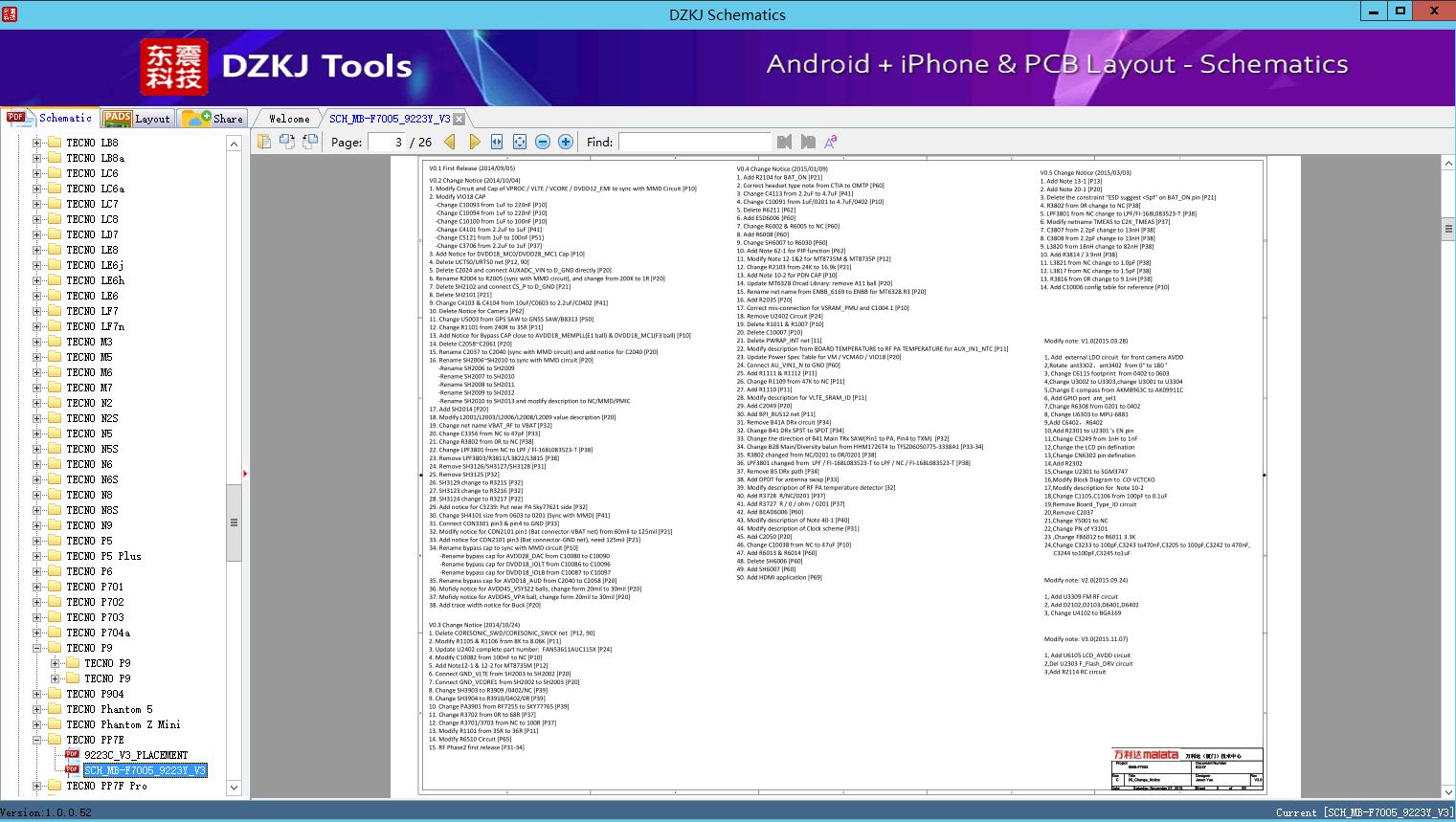Select TECNO N9 tree item
The height and width of the screenshot is (822, 1456).
tap(90, 525)
